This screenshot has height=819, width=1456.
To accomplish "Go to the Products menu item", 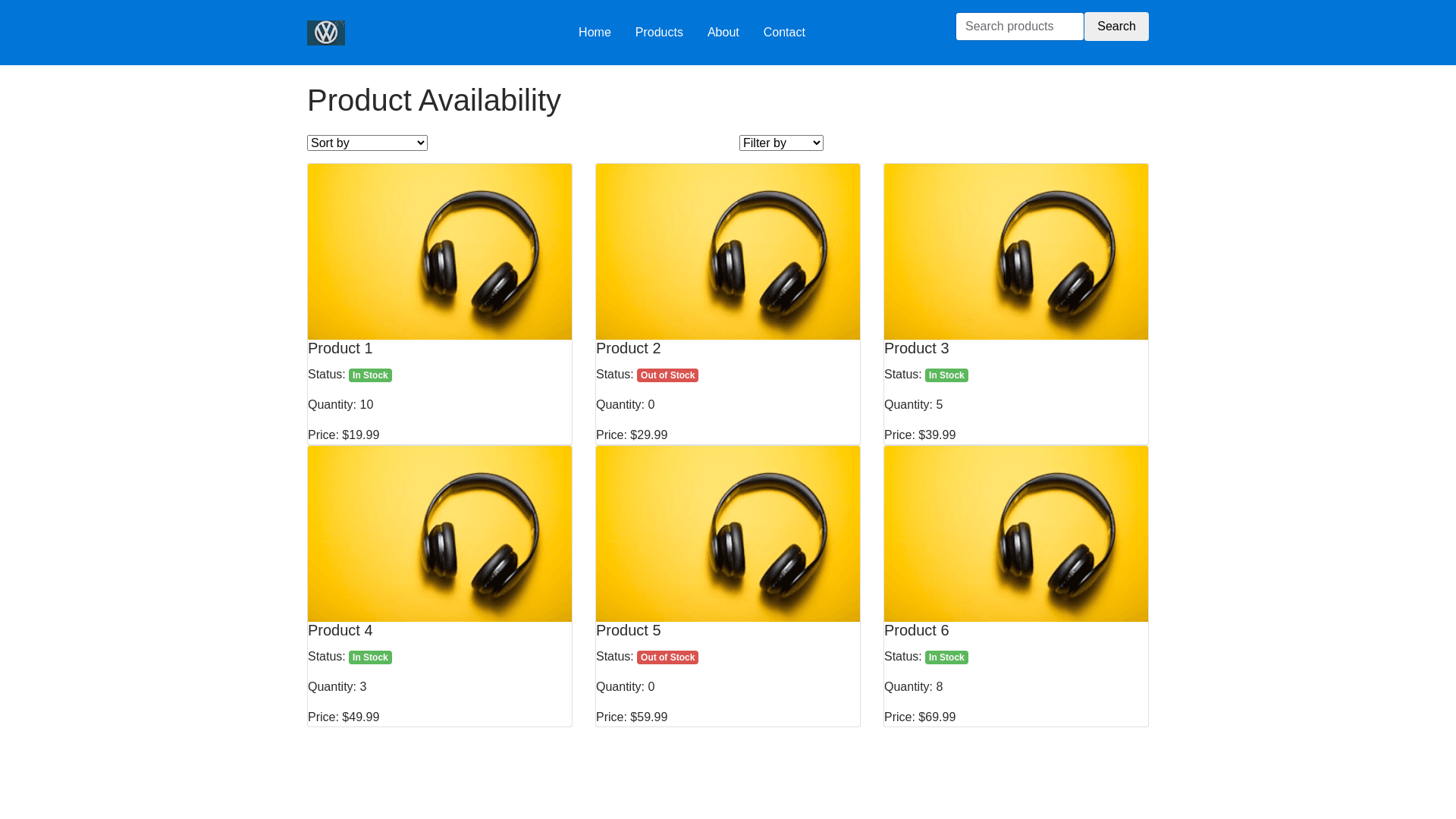I will pos(659,33).
